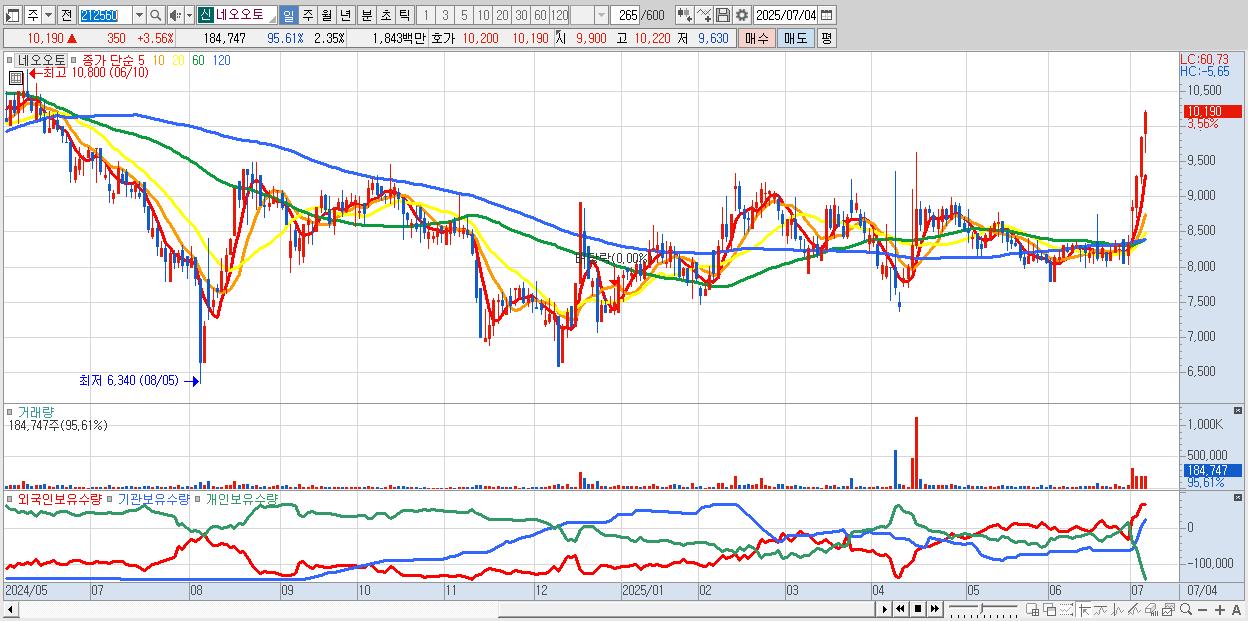Image resolution: width=1248 pixels, height=621 pixels.
Task: Open the interval value dropdown after 120
Action: point(601,15)
